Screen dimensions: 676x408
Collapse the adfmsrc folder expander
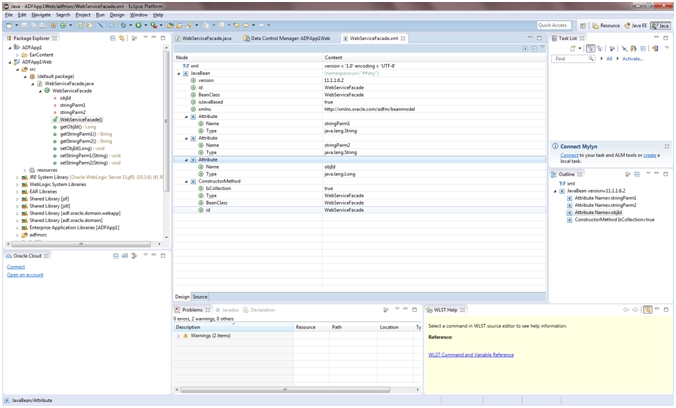point(17,235)
